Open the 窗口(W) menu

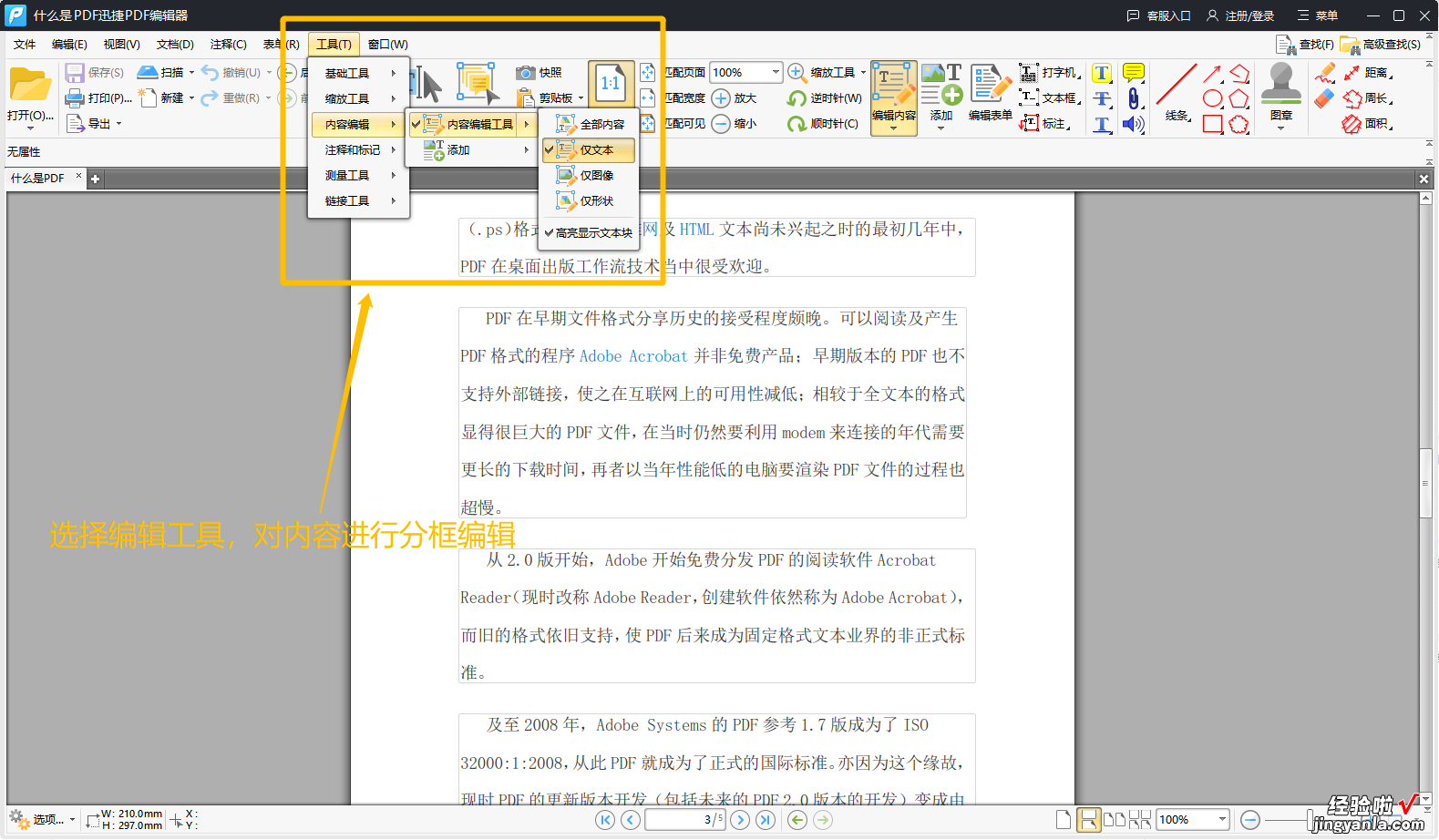point(388,44)
